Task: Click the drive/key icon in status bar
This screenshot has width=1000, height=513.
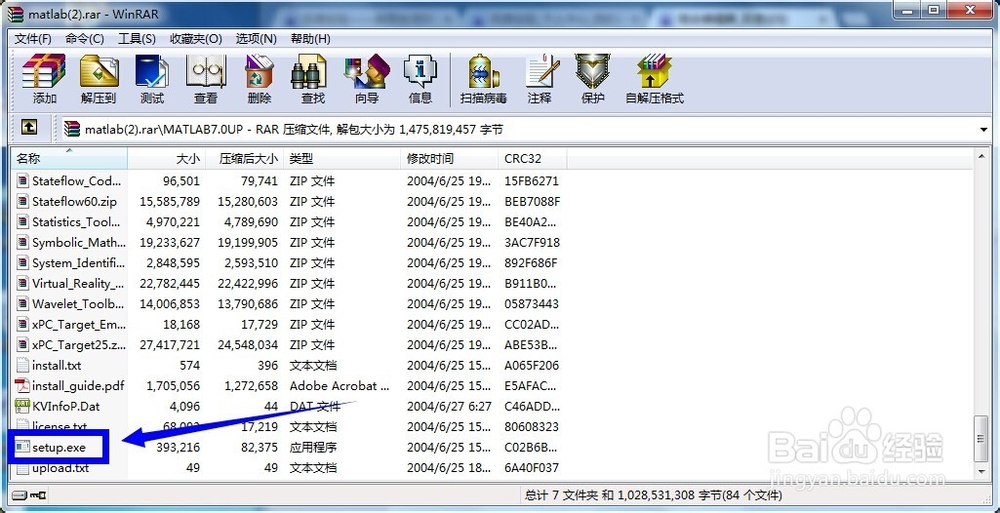Action: 29,495
